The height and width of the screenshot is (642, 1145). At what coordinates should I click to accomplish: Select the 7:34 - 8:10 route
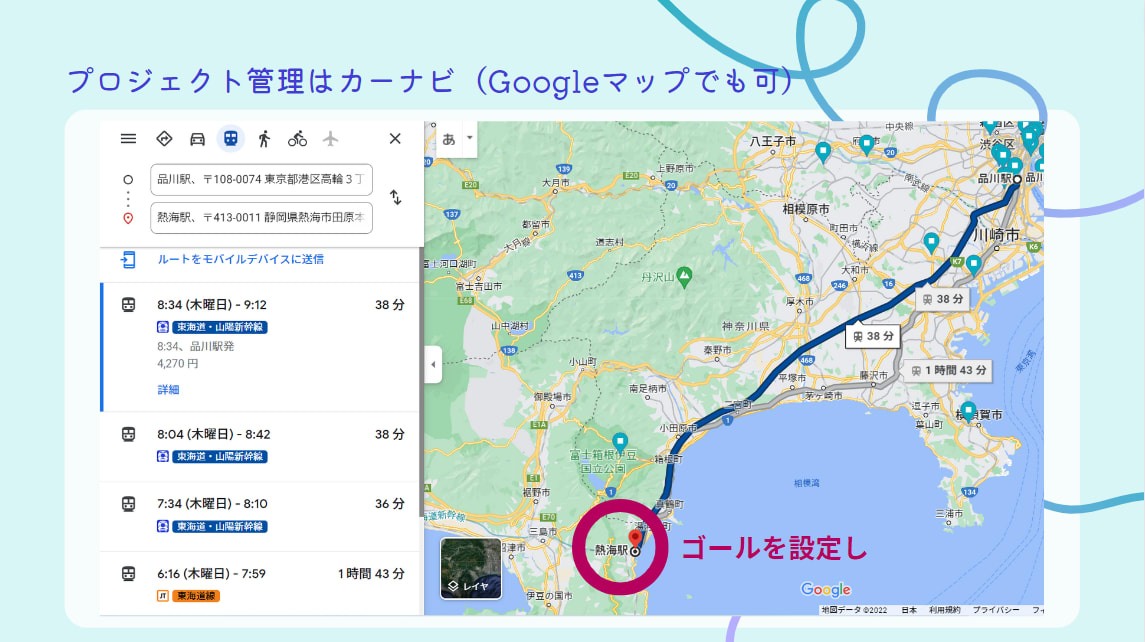(261, 516)
